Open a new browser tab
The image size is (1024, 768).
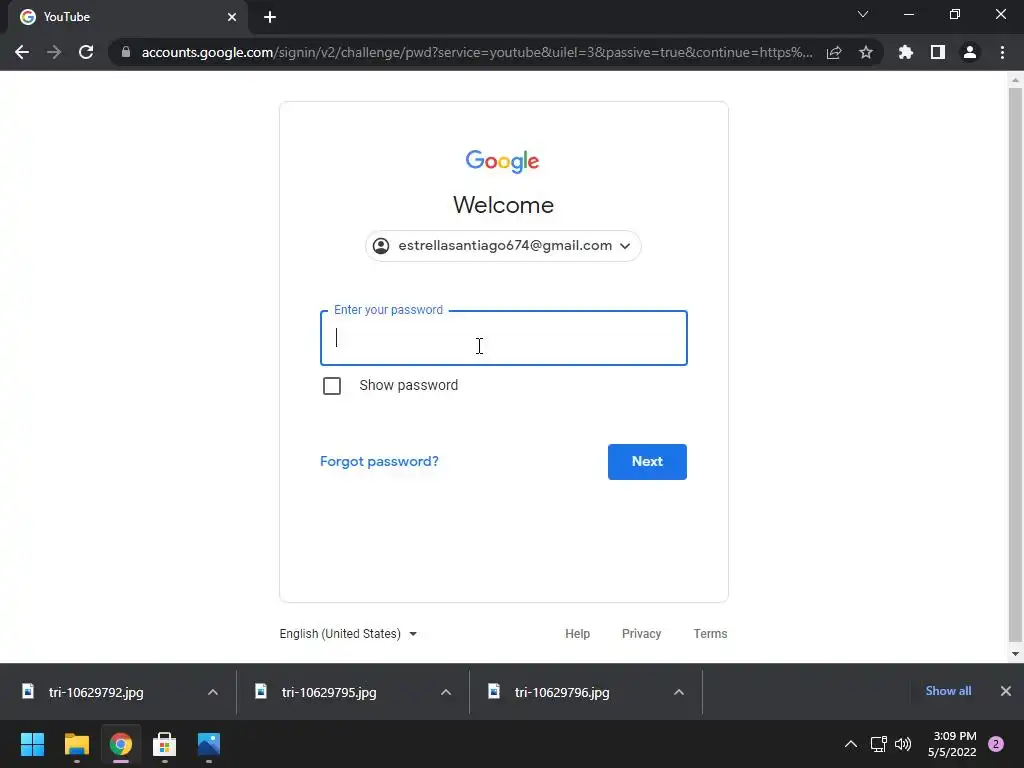[x=270, y=17]
